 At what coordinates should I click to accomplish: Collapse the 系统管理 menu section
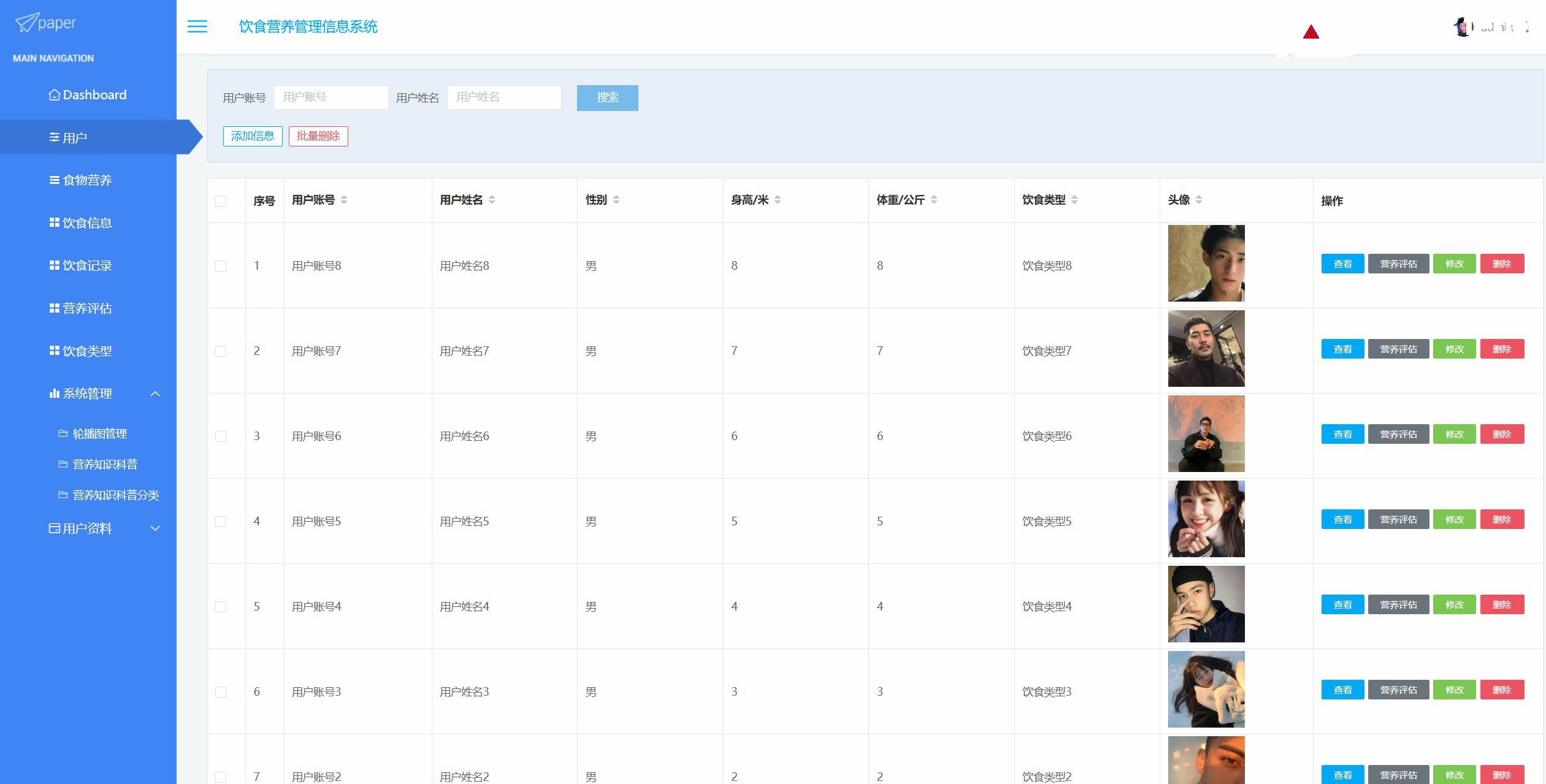pos(155,394)
